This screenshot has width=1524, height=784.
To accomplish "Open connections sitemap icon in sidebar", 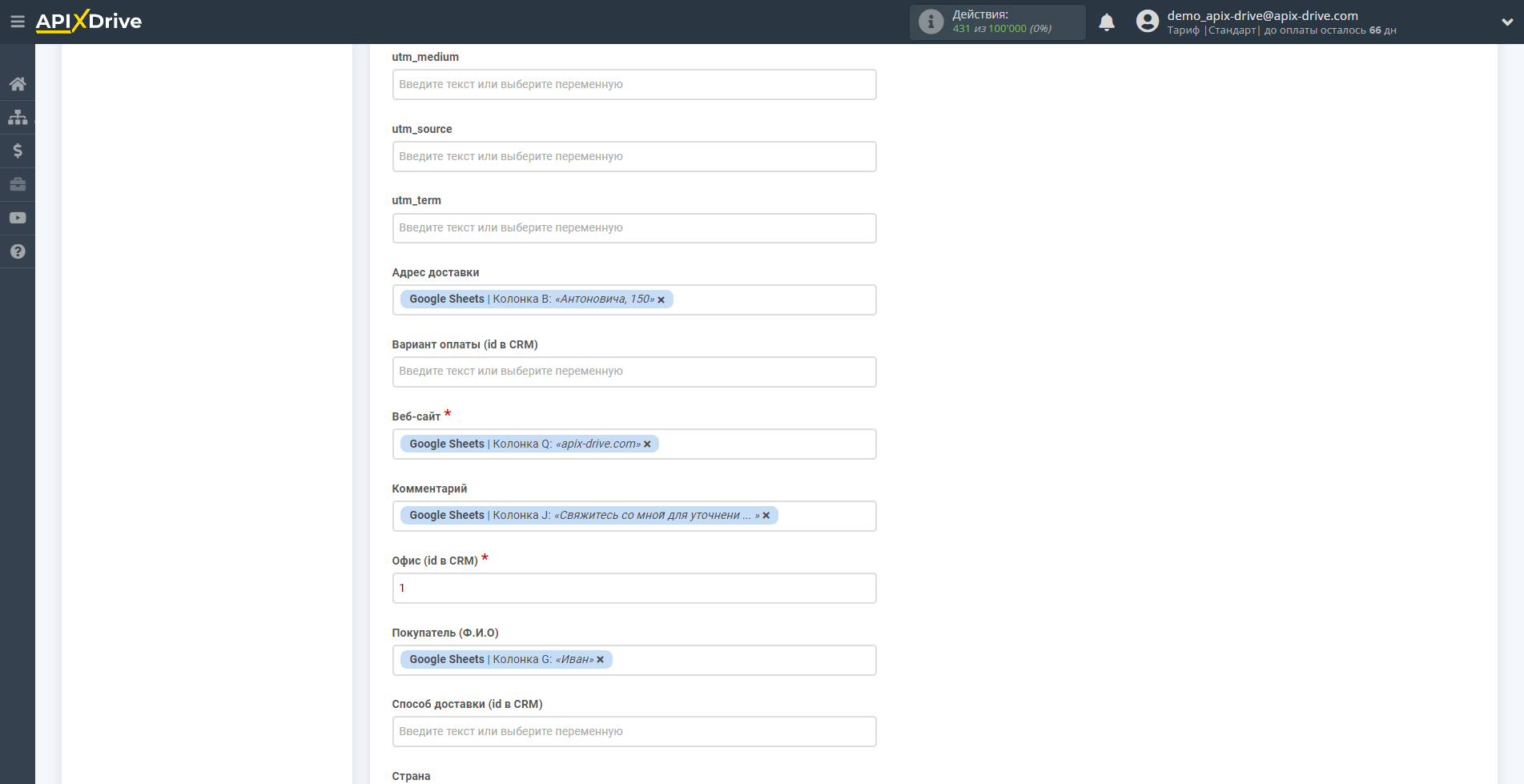I will 18,118.
